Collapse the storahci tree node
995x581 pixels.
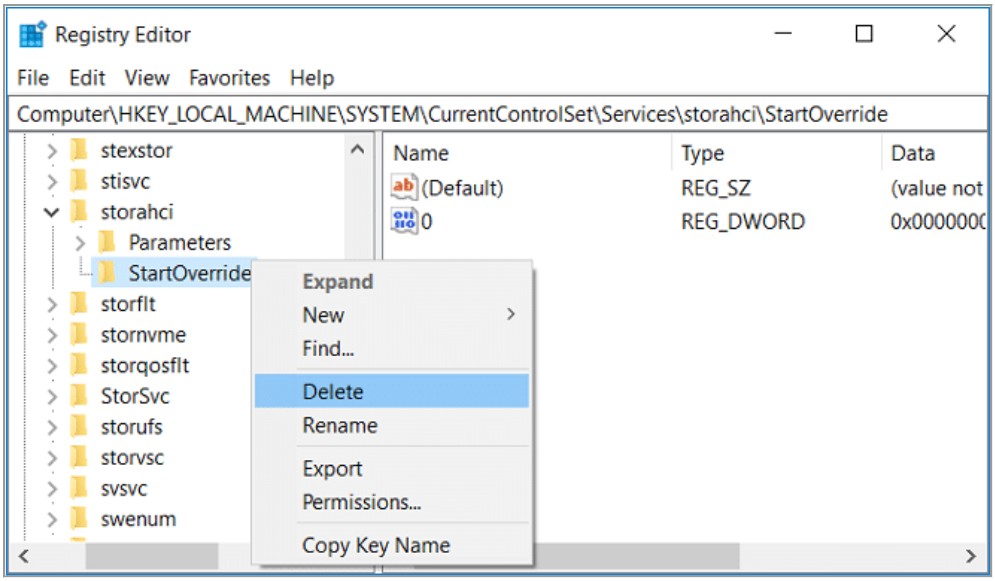click(52, 212)
